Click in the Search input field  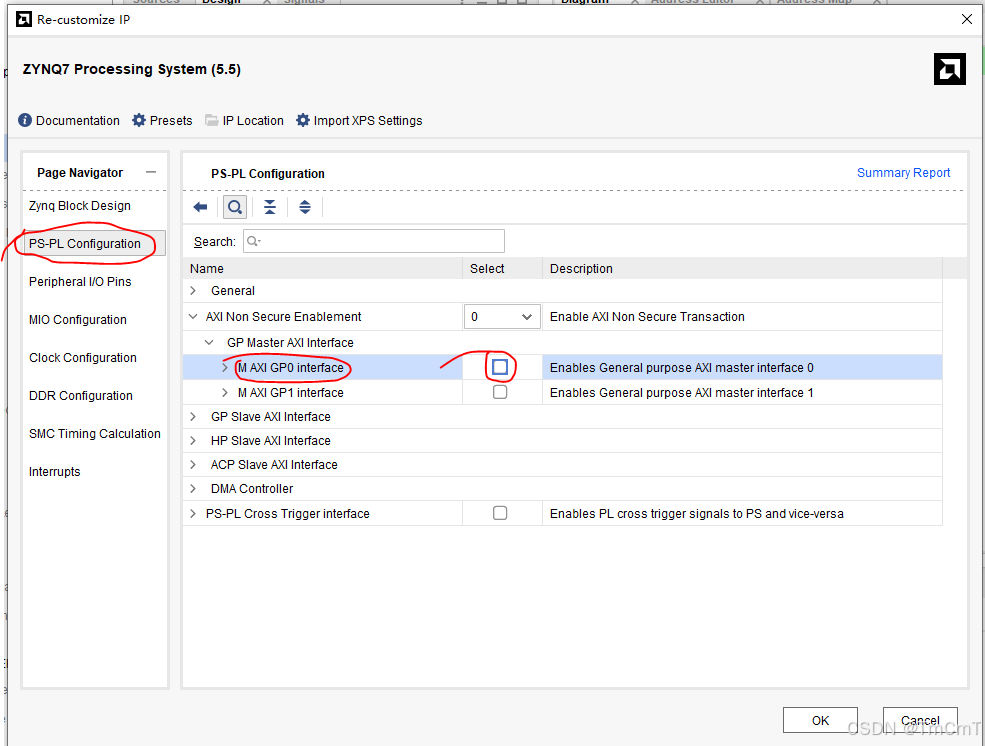click(374, 241)
